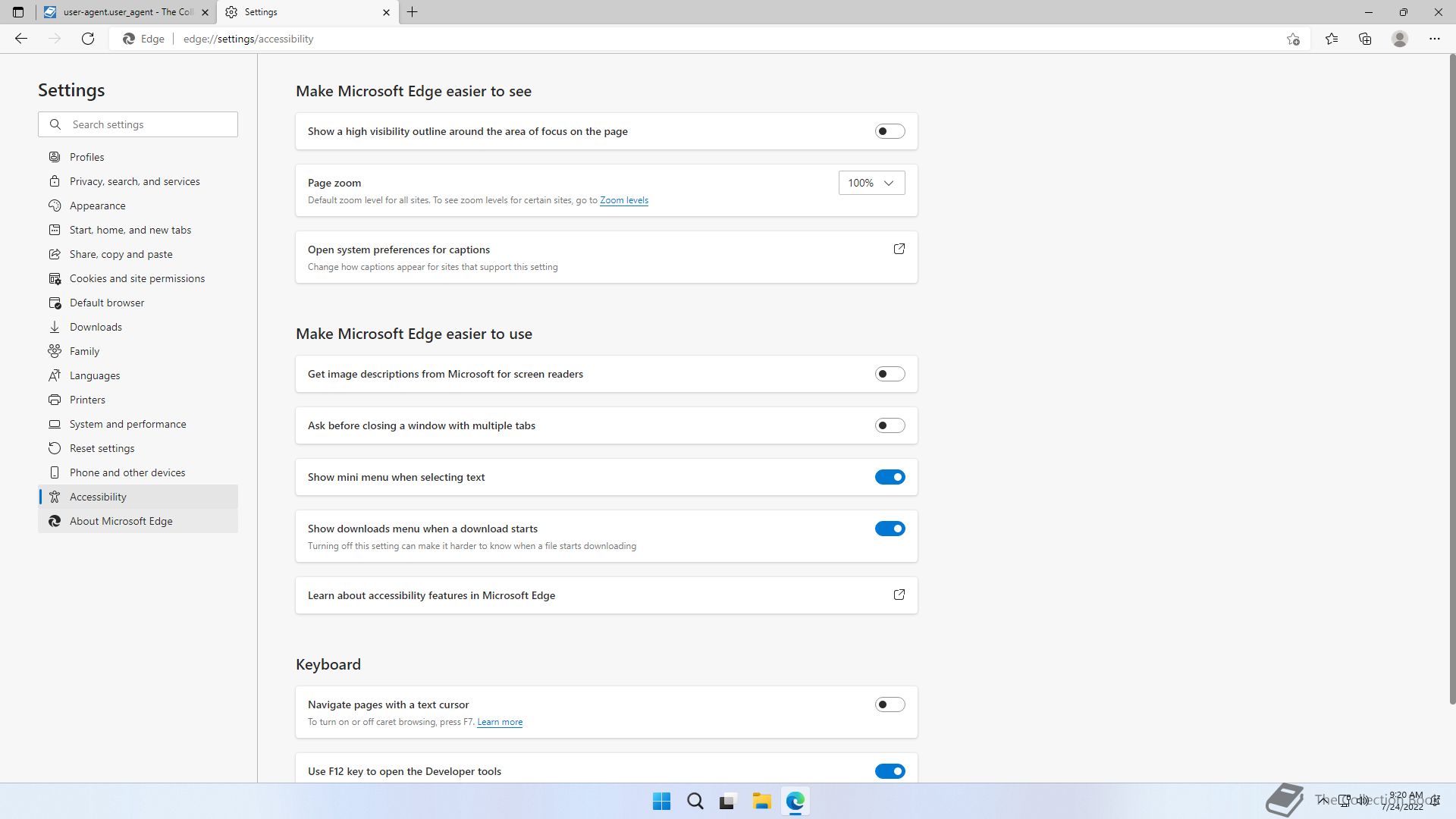Click Add this page to favorites icon
The image size is (1456, 819).
[1293, 39]
